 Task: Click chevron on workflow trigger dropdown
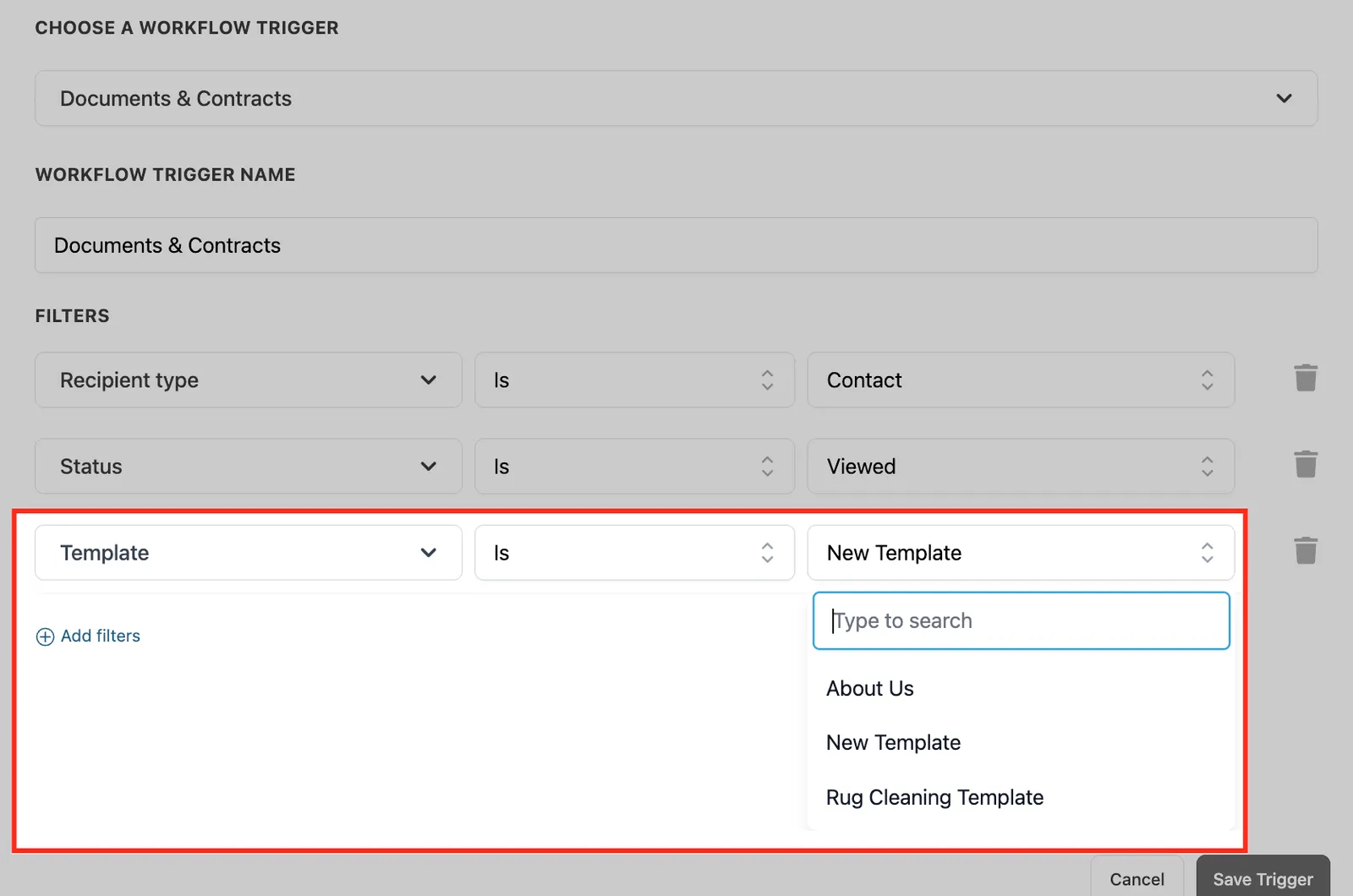(1284, 98)
